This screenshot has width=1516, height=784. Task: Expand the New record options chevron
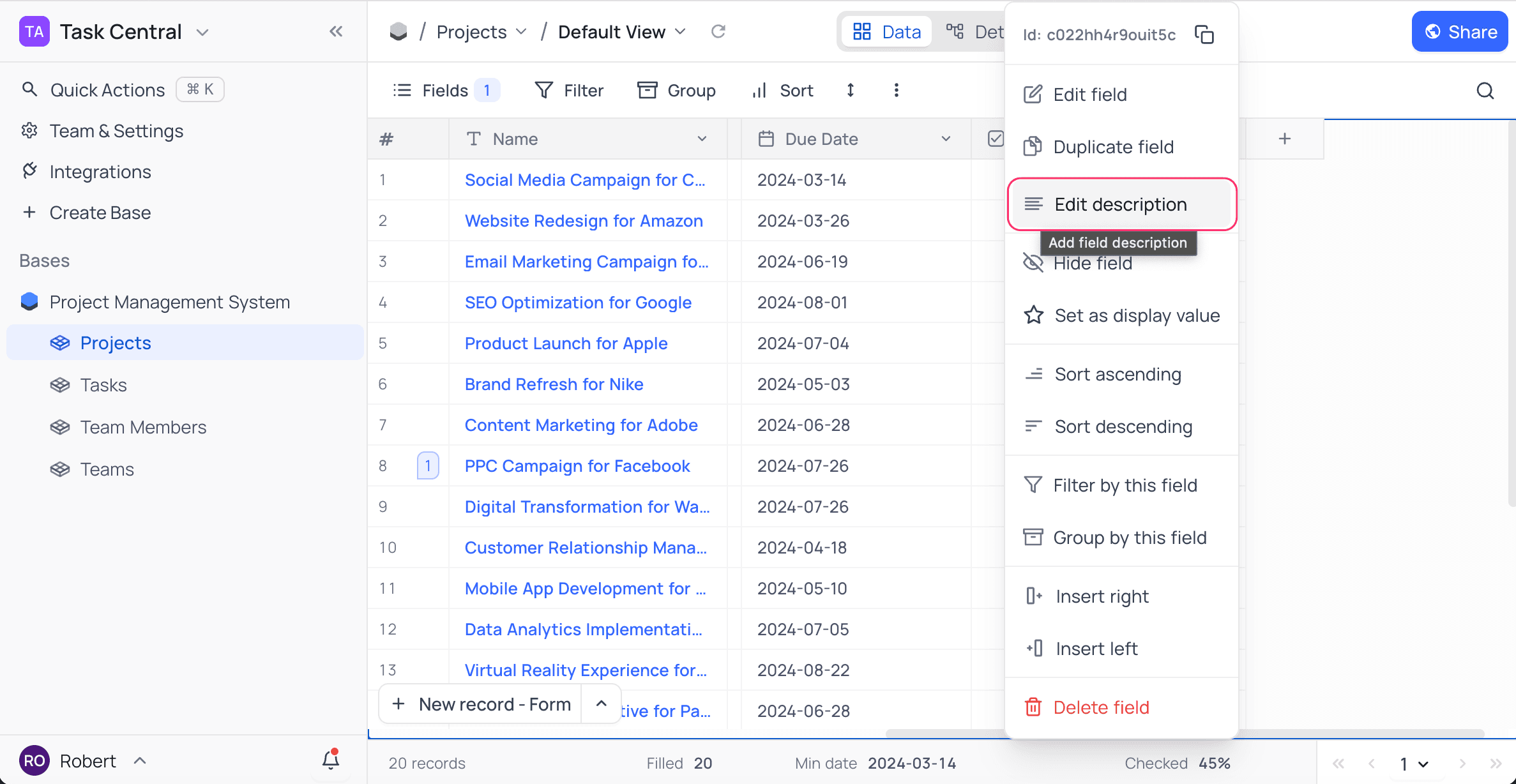pyautogui.click(x=601, y=704)
